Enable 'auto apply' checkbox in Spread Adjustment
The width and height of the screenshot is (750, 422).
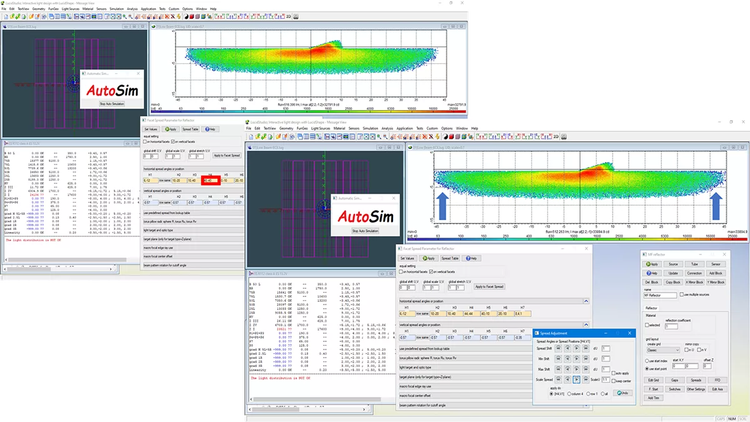(x=613, y=373)
